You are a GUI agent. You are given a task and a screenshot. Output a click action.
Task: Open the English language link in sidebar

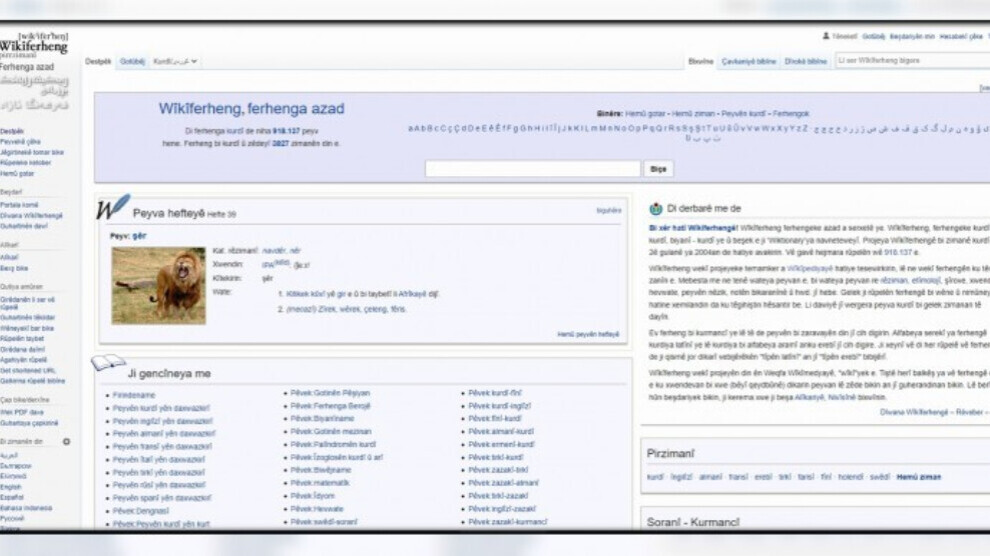(x=10, y=487)
